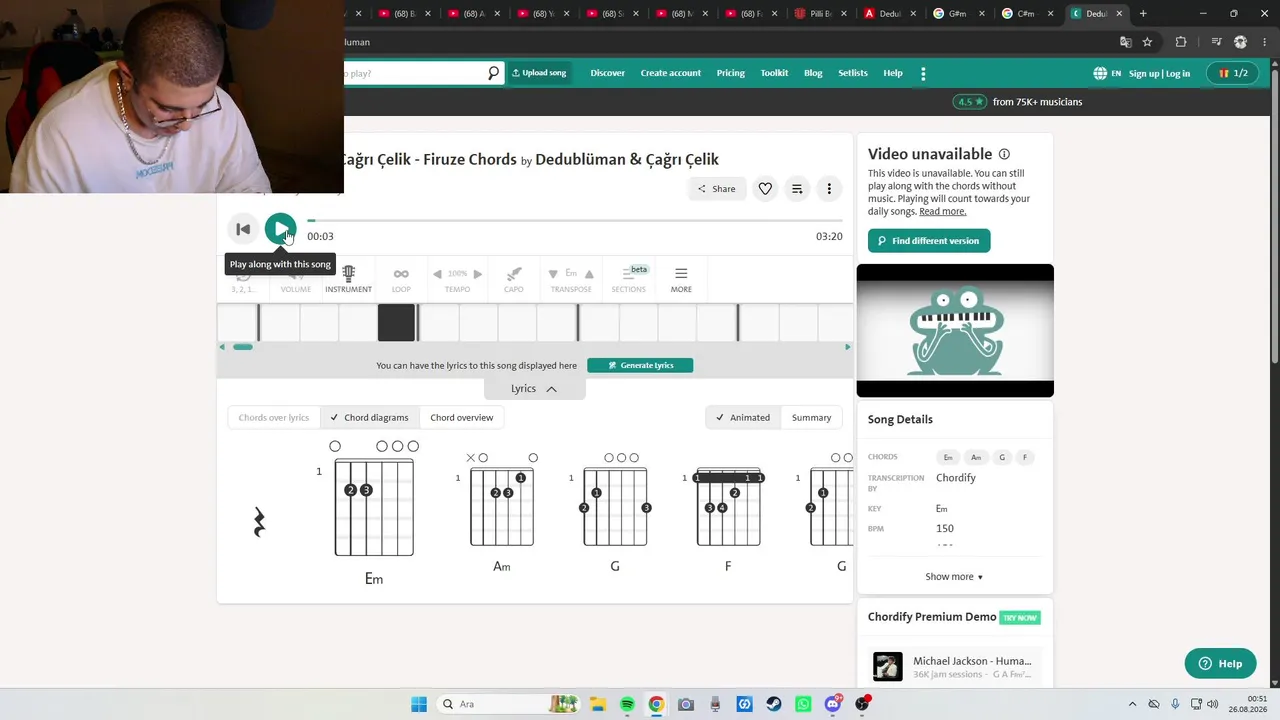
Task: Switch to Summary diagram mode
Action: 811,417
